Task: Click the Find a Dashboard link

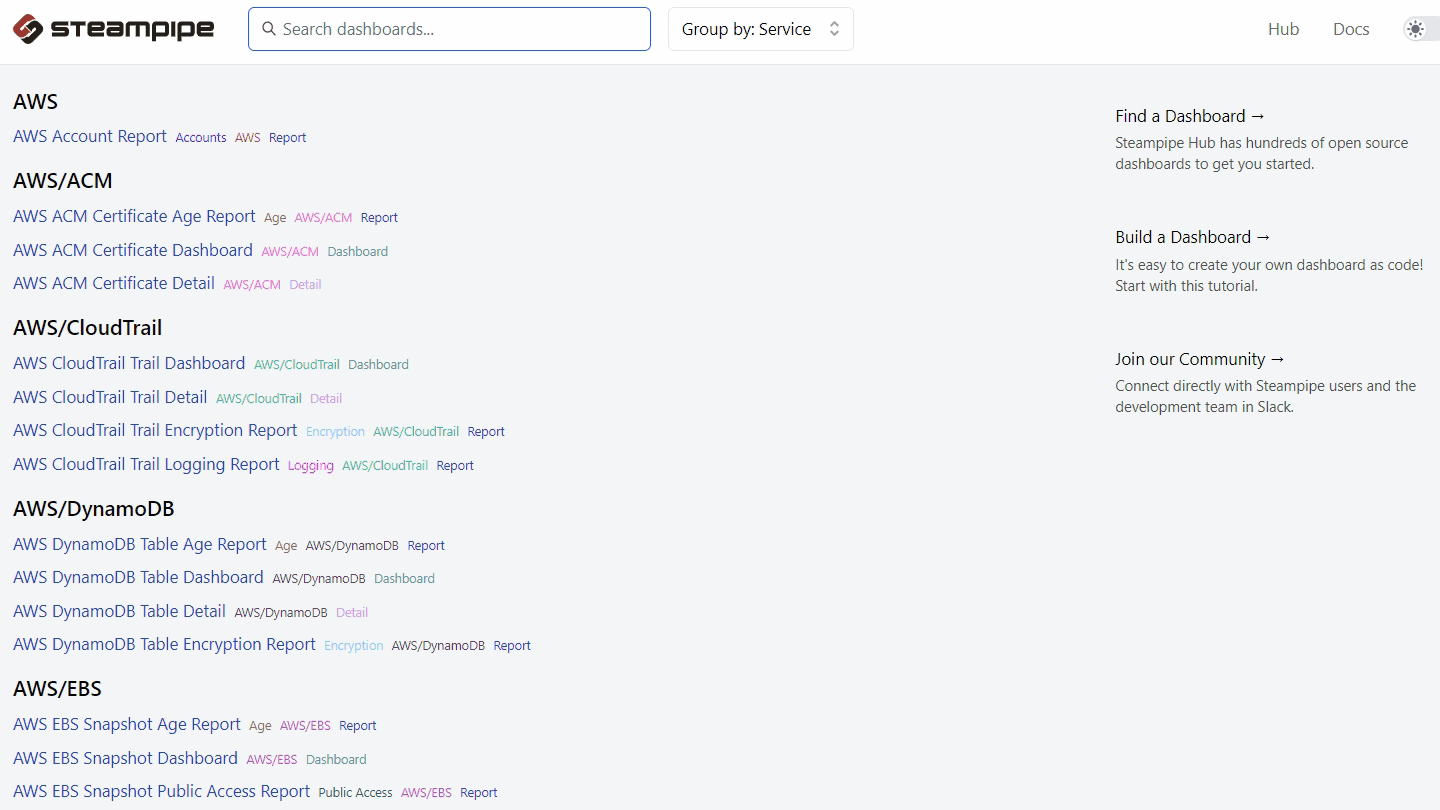Action: tap(1190, 116)
